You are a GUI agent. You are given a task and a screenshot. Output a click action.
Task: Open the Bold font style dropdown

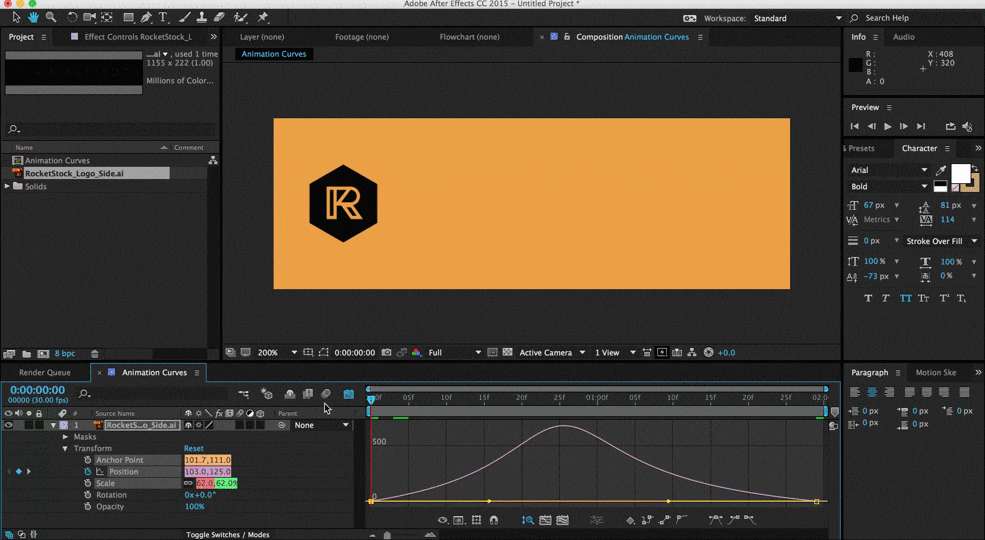click(x=888, y=186)
